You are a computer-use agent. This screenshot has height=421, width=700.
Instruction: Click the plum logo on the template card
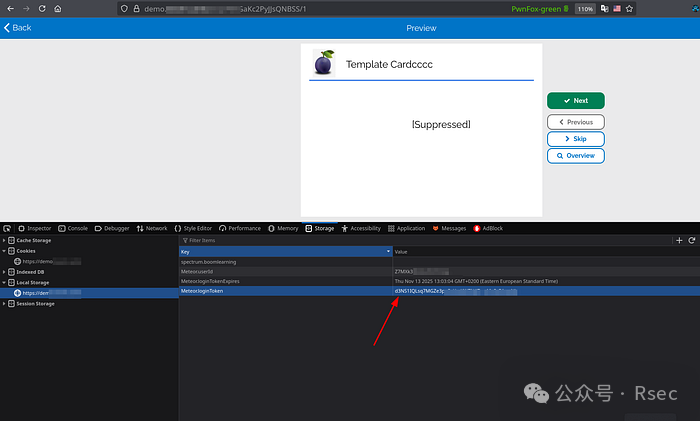coord(324,63)
